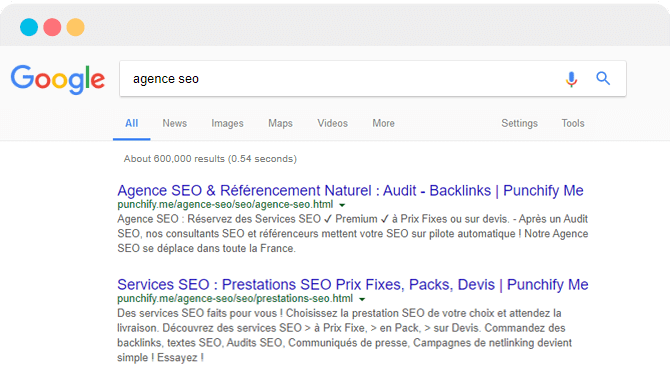
Task: Select the All tab
Action: [132, 123]
